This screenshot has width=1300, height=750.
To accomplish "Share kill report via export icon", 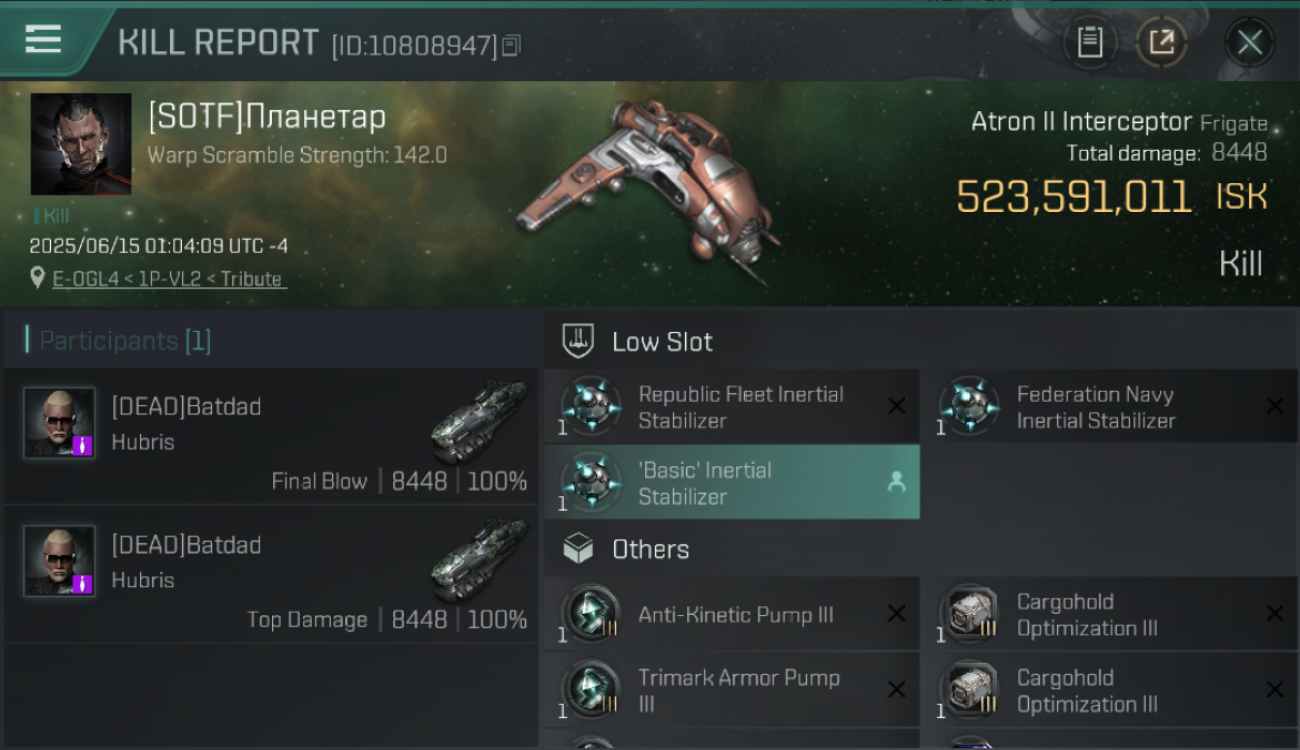I will pyautogui.click(x=1162, y=42).
